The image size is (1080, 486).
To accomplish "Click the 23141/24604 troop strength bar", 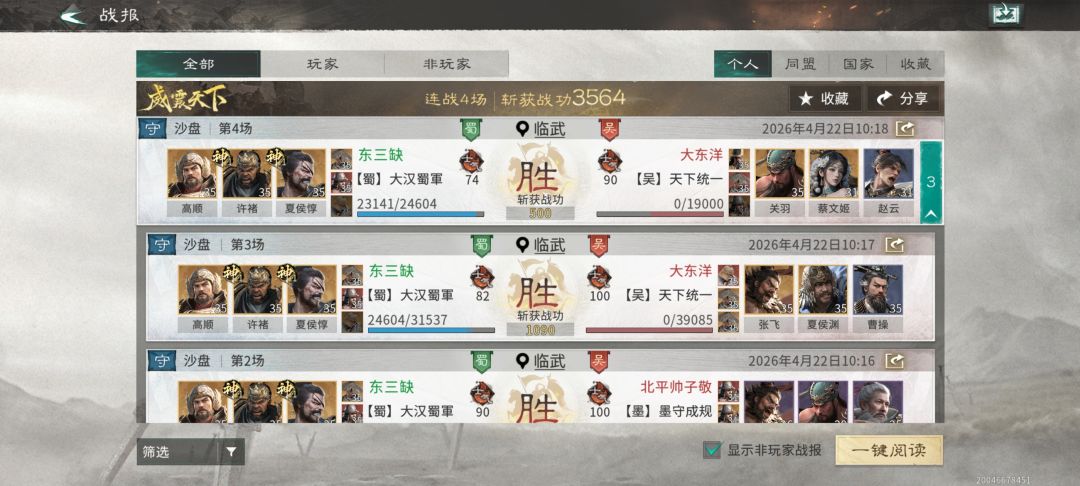I will [420, 214].
